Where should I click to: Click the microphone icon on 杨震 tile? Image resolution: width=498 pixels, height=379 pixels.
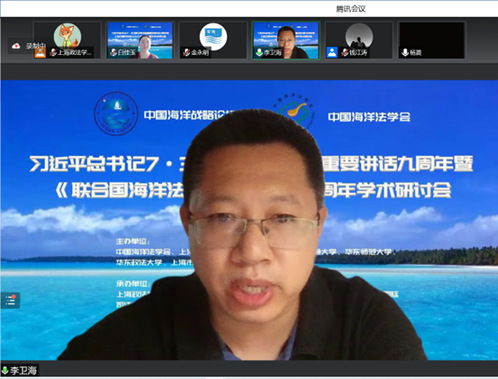(x=405, y=52)
